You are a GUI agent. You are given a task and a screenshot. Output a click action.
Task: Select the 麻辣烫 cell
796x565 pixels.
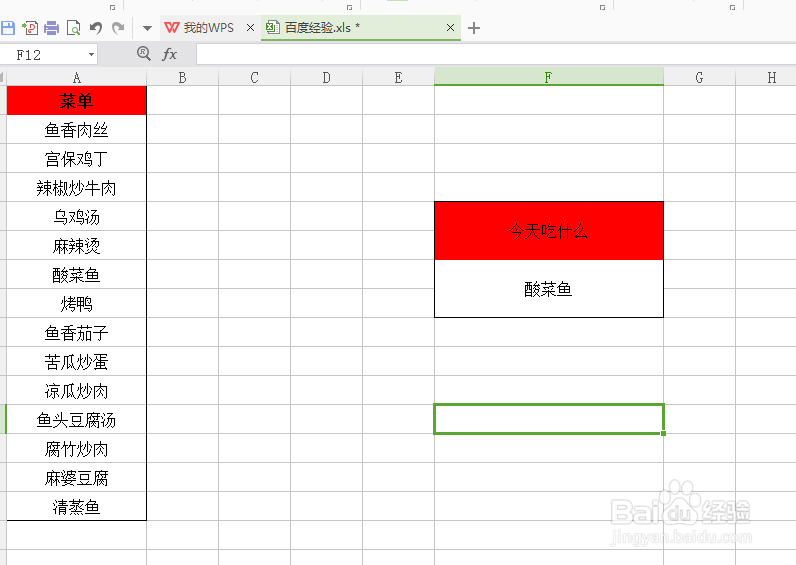coord(77,246)
